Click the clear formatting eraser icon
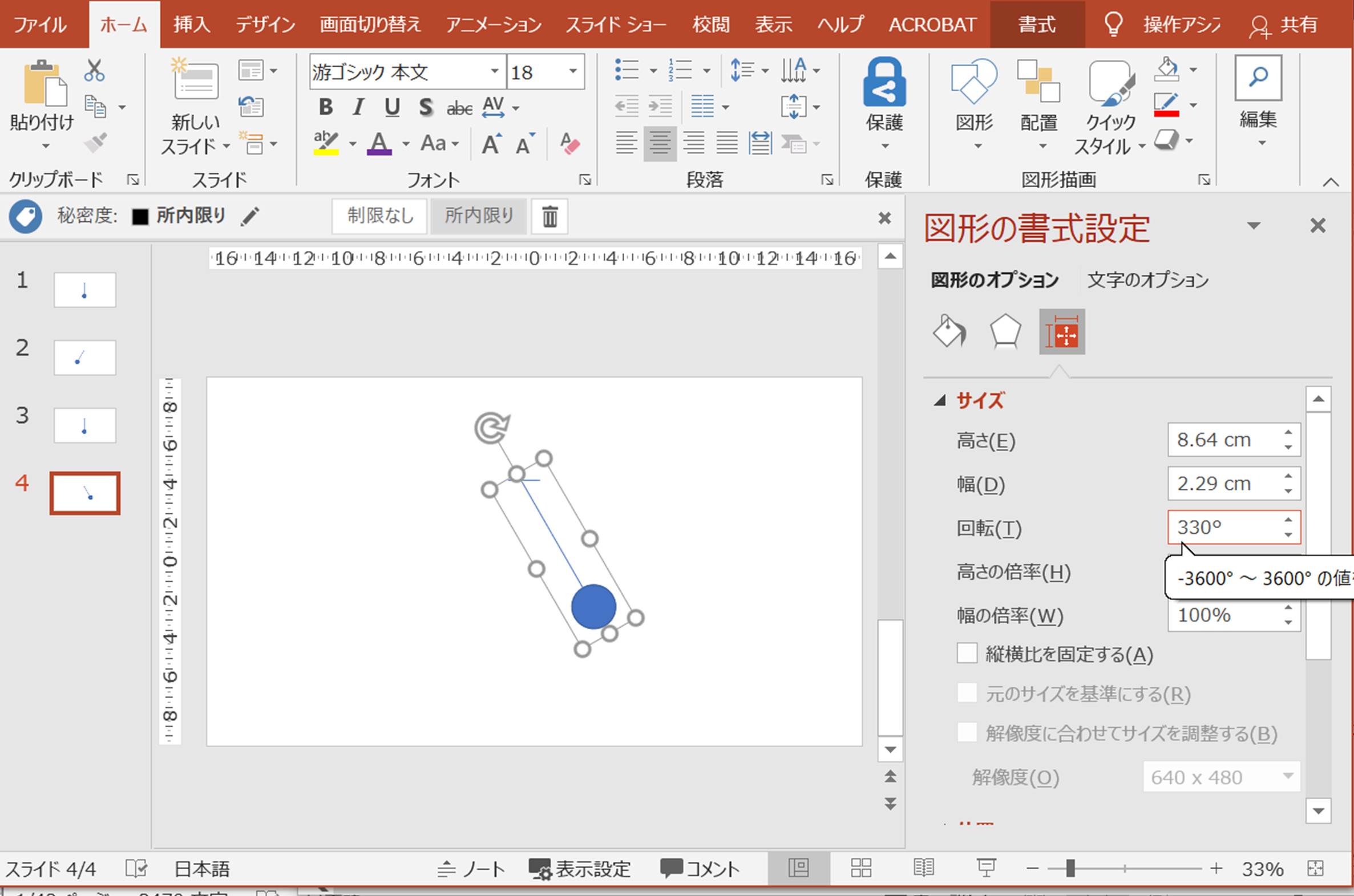 570,143
